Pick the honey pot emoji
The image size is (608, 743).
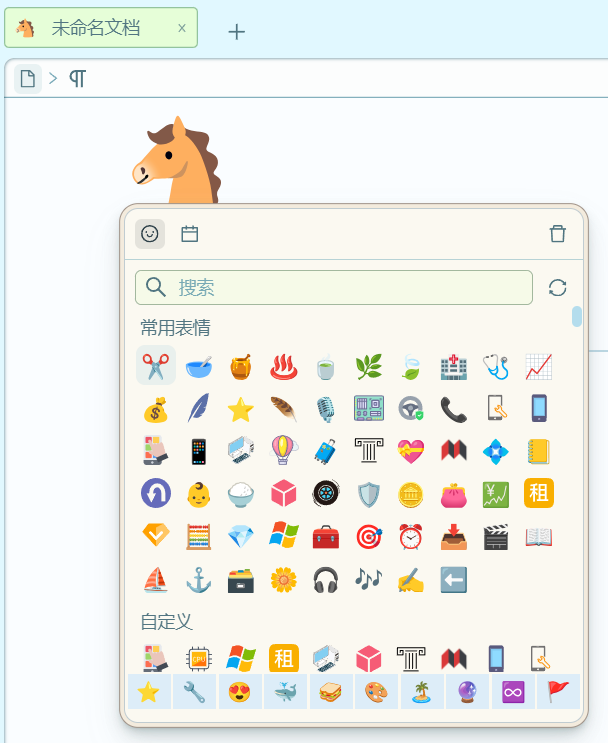point(241,366)
